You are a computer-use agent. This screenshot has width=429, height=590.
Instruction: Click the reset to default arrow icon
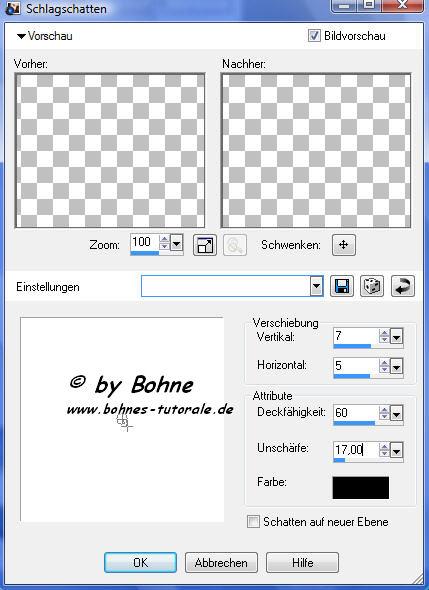pyautogui.click(x=403, y=286)
